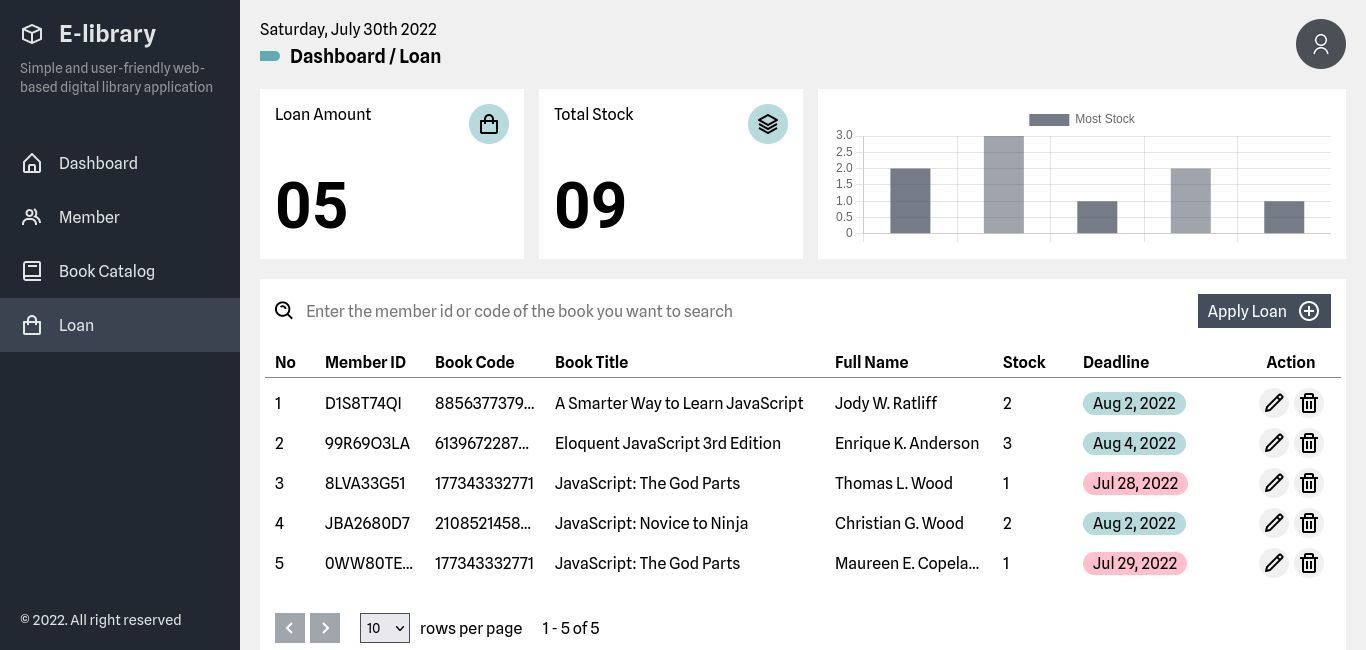The width and height of the screenshot is (1366, 650).
Task: Delete the fifth loan row
Action: [1308, 563]
